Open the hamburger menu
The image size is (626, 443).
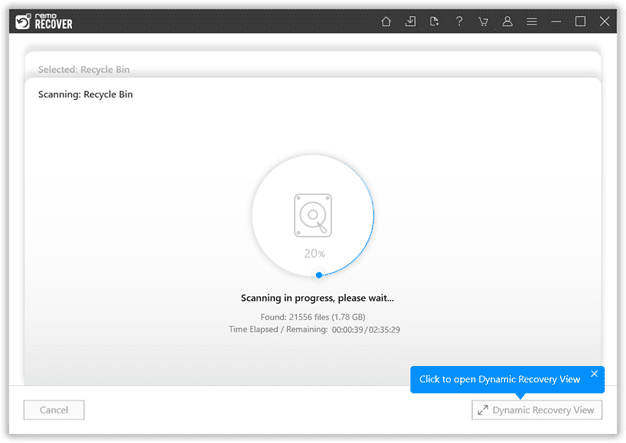(532, 22)
